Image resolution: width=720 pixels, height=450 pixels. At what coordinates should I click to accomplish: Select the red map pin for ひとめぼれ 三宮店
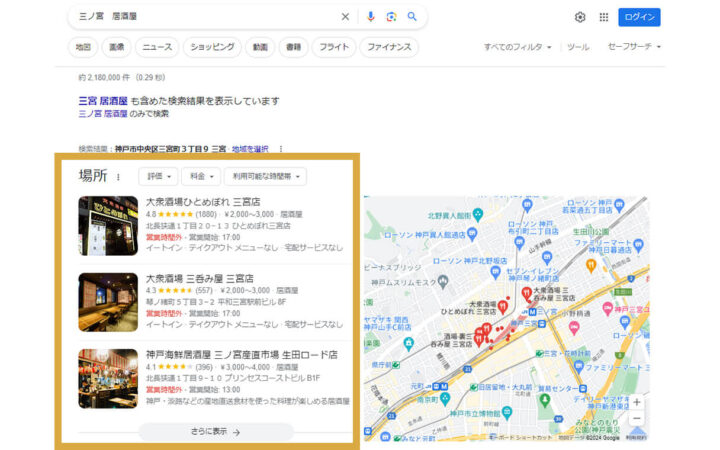[503, 306]
